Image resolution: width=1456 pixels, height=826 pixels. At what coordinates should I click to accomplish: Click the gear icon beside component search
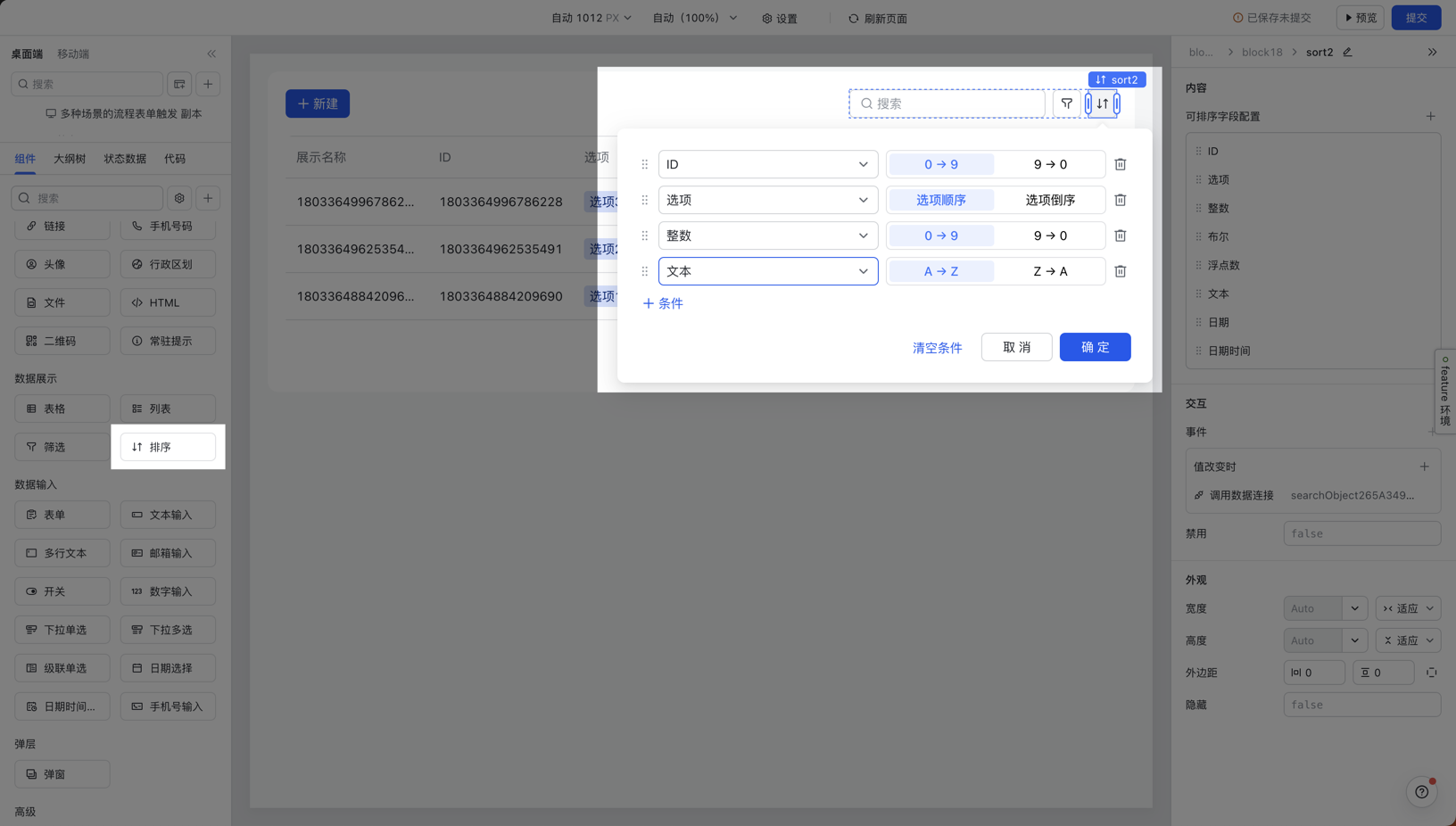pos(179,198)
